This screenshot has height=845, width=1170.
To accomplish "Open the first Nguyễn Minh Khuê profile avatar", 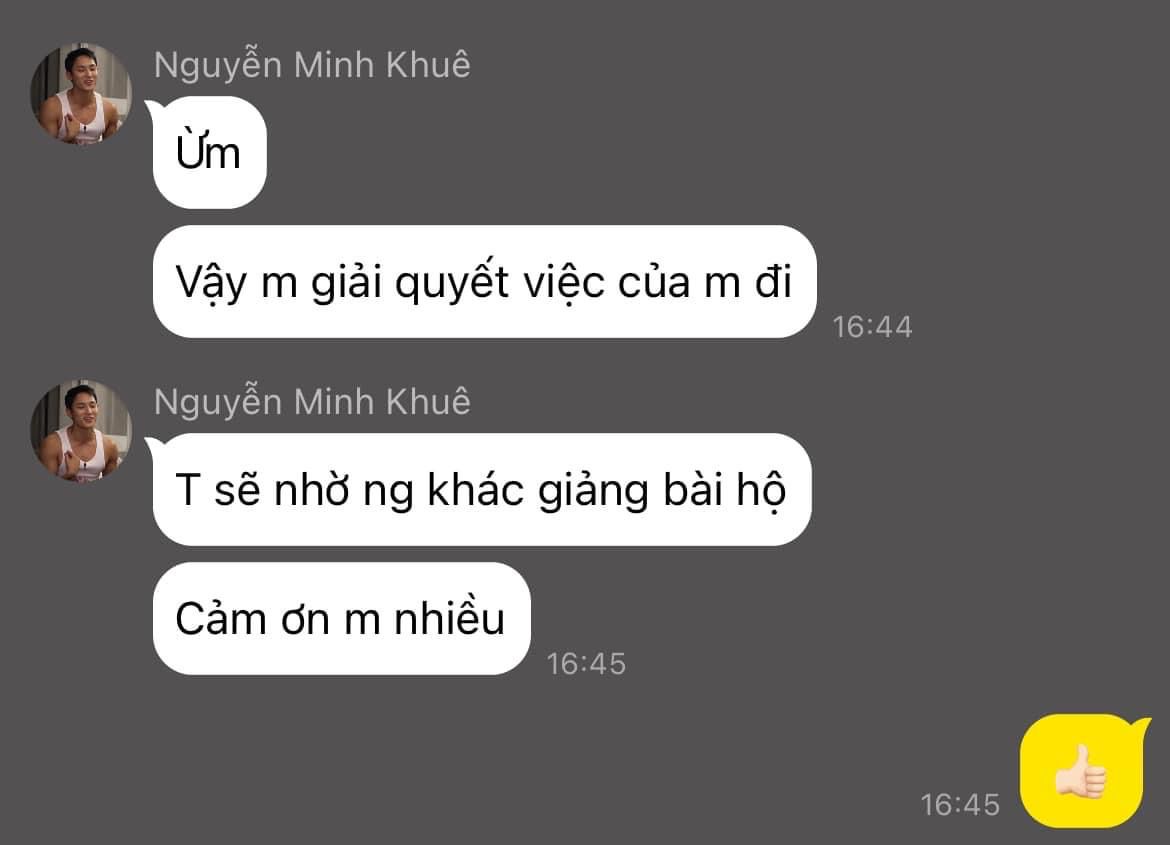I will tap(81, 93).
